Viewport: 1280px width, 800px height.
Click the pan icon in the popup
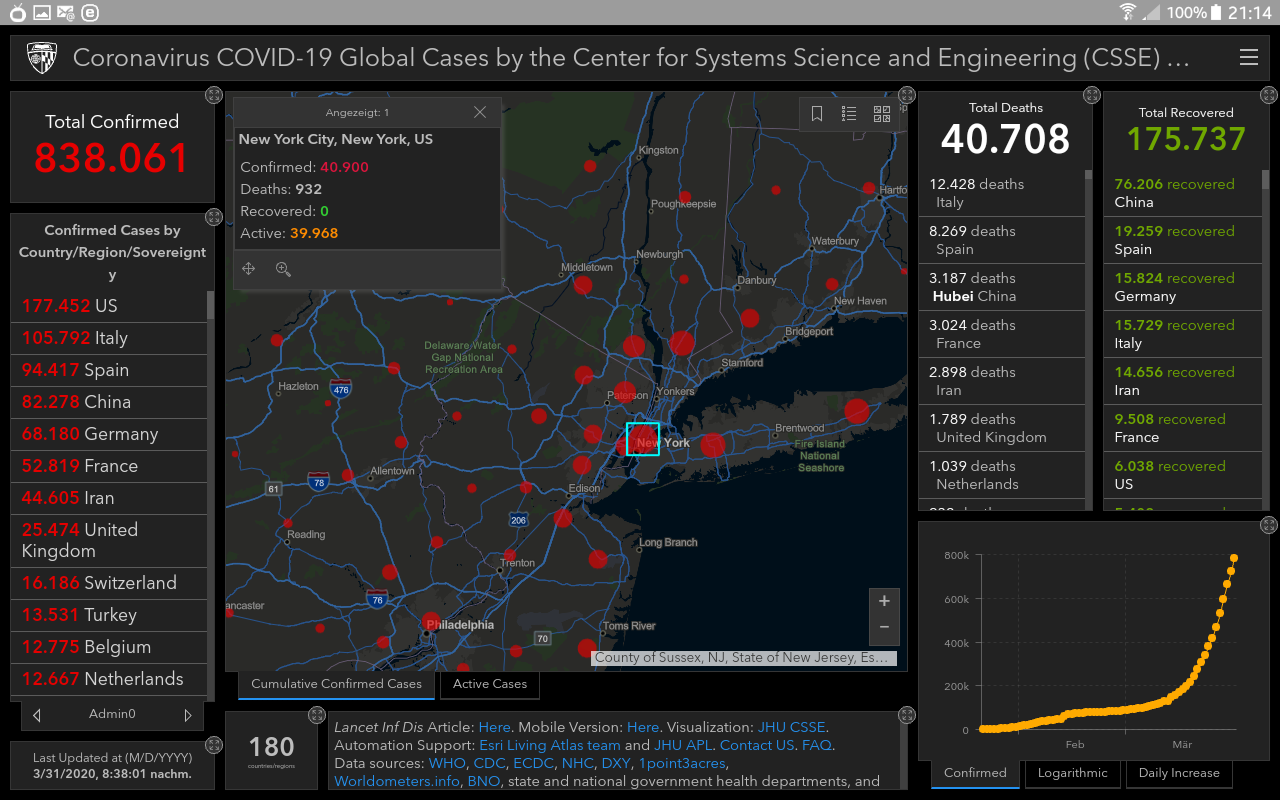point(249,269)
